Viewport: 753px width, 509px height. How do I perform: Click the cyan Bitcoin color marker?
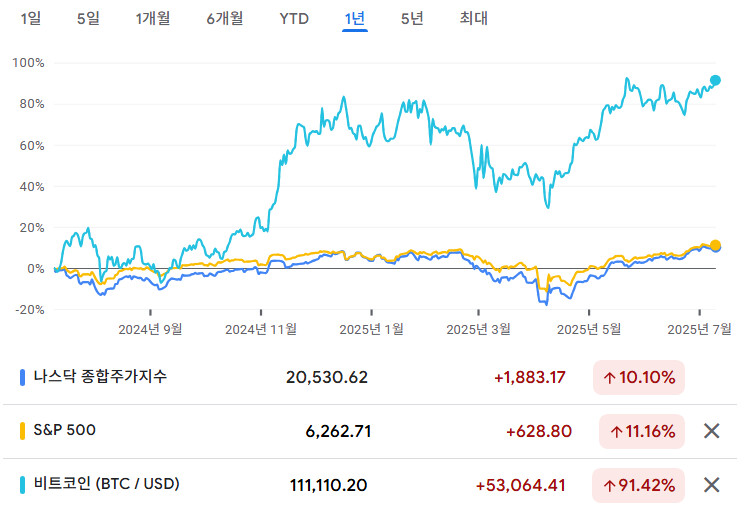tap(22, 485)
